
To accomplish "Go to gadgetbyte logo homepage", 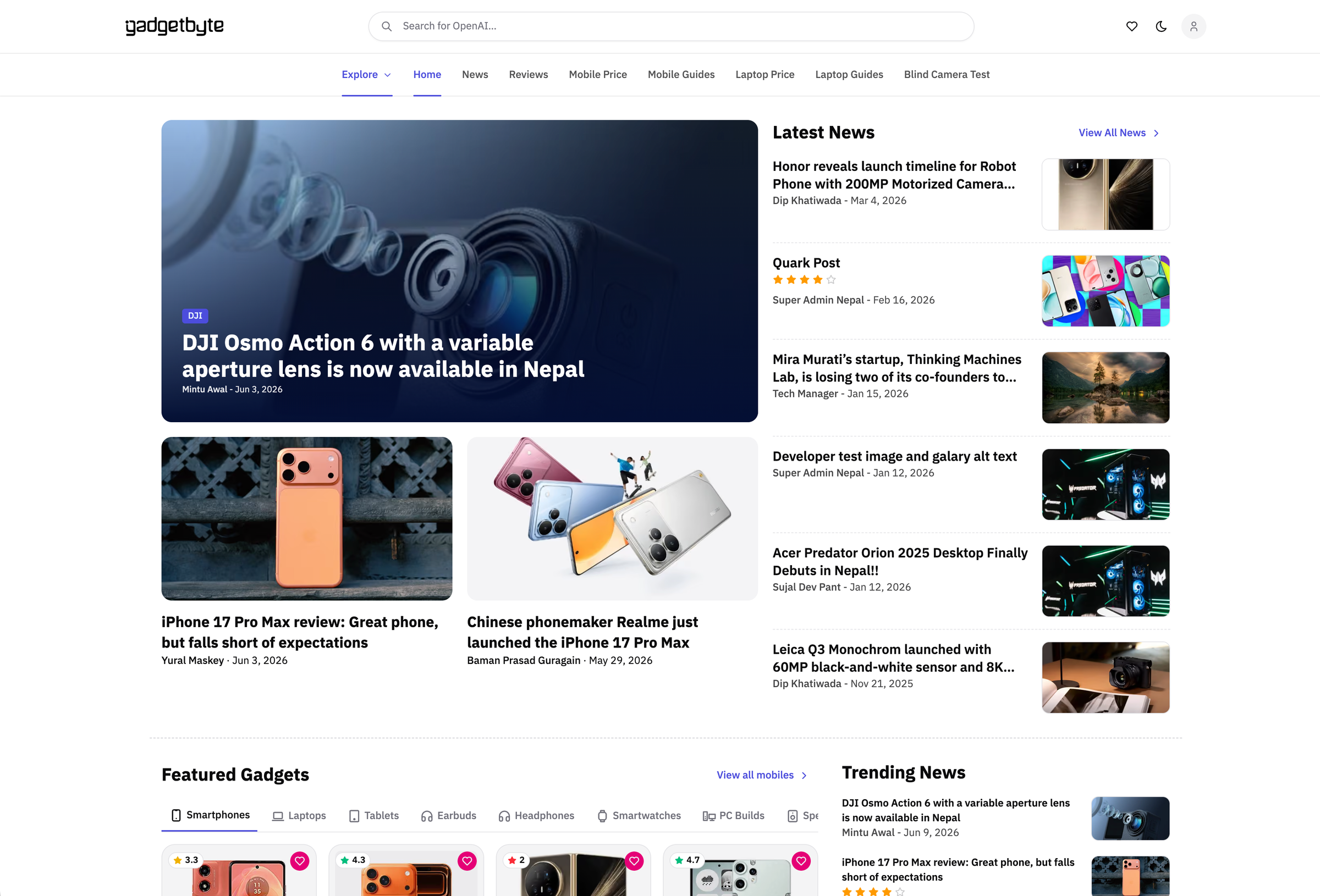I will (x=174, y=26).
